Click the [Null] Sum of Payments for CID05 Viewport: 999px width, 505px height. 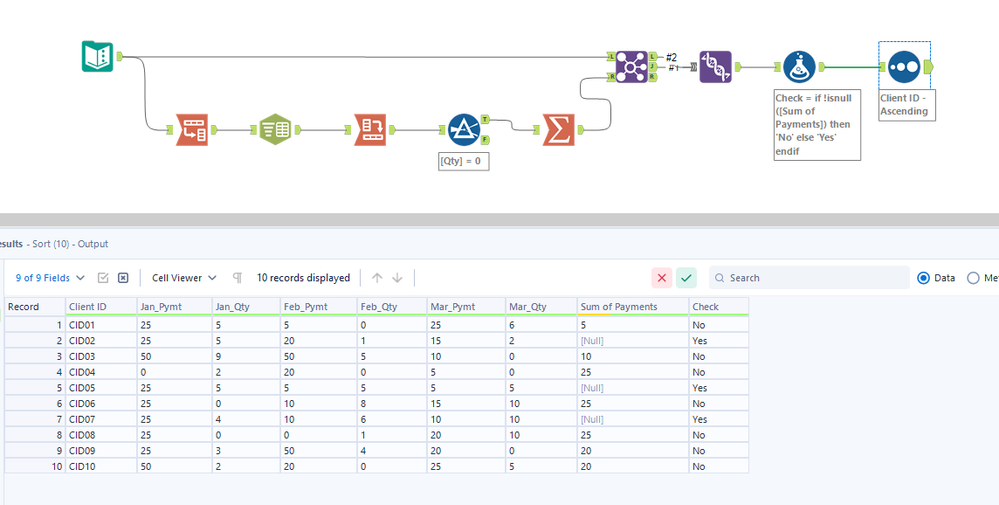pyautogui.click(x=633, y=388)
